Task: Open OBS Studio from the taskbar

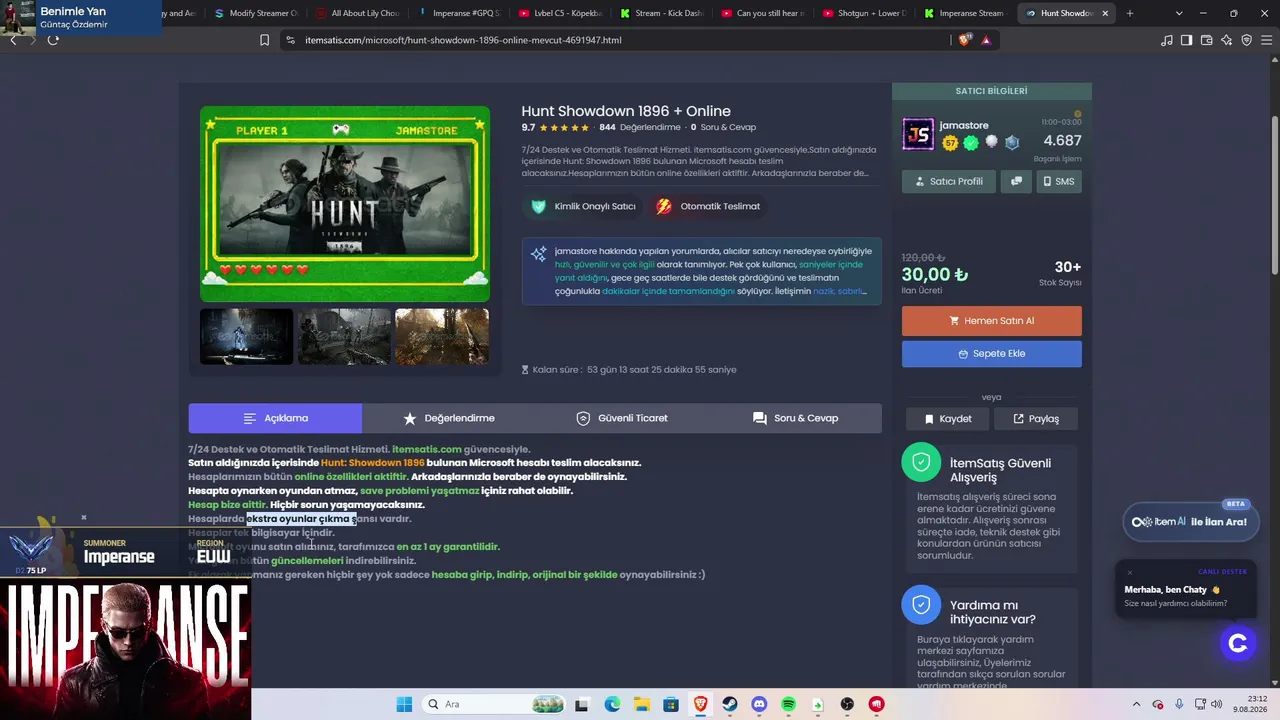Action: [847, 704]
